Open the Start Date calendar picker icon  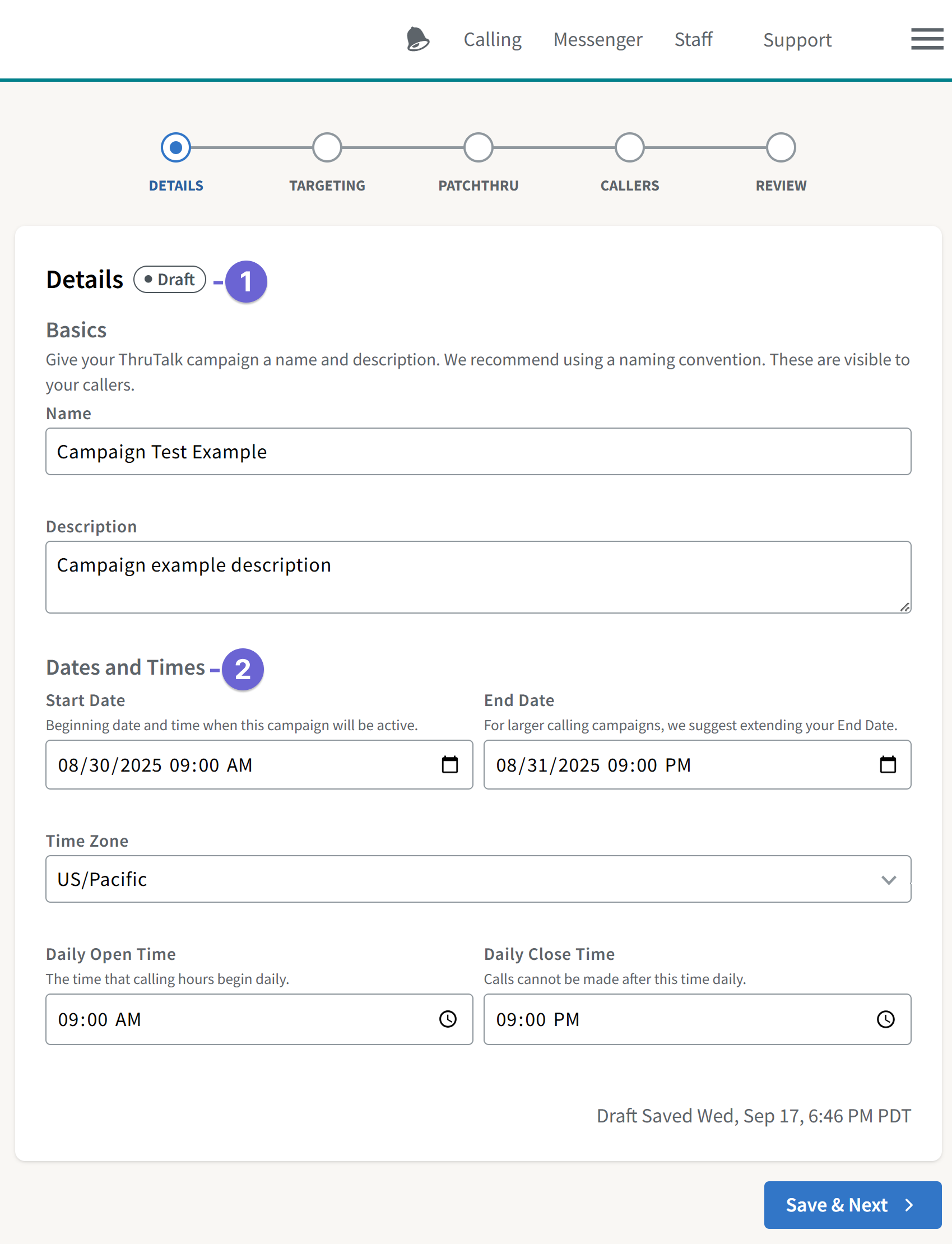449,764
